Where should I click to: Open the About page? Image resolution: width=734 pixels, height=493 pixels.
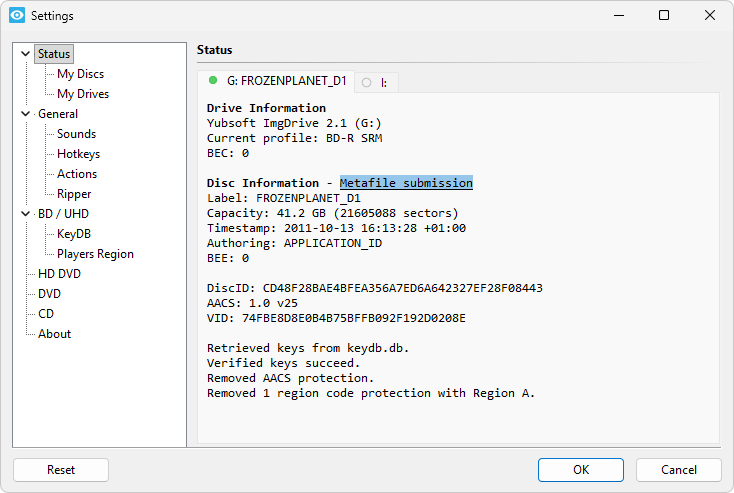point(54,334)
